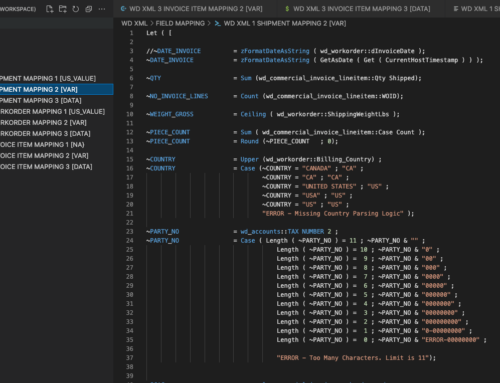
Task: Click the WORKSPACE explorer section title
Action: (18, 9)
